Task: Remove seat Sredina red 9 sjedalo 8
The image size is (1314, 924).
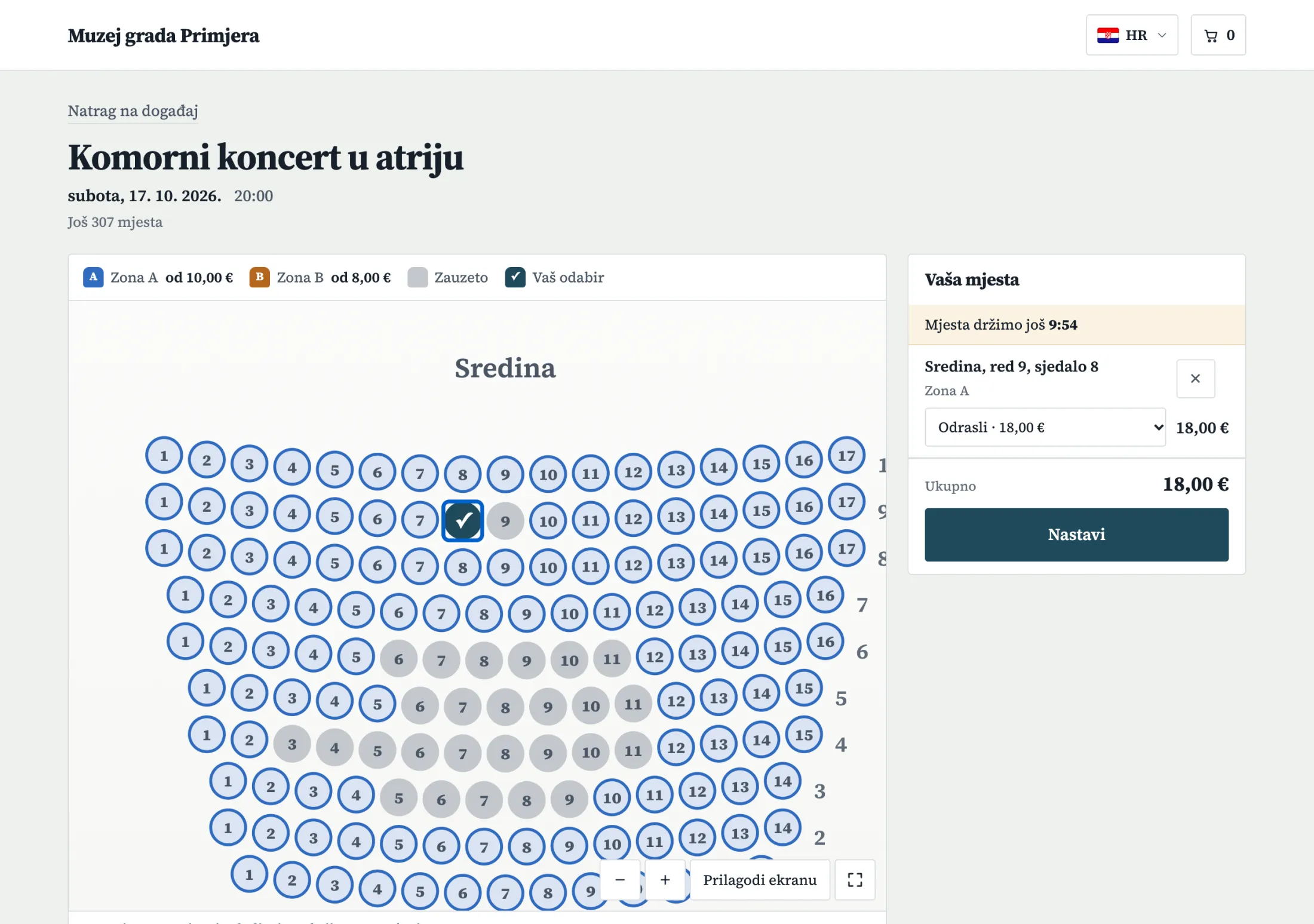Action: click(1195, 379)
